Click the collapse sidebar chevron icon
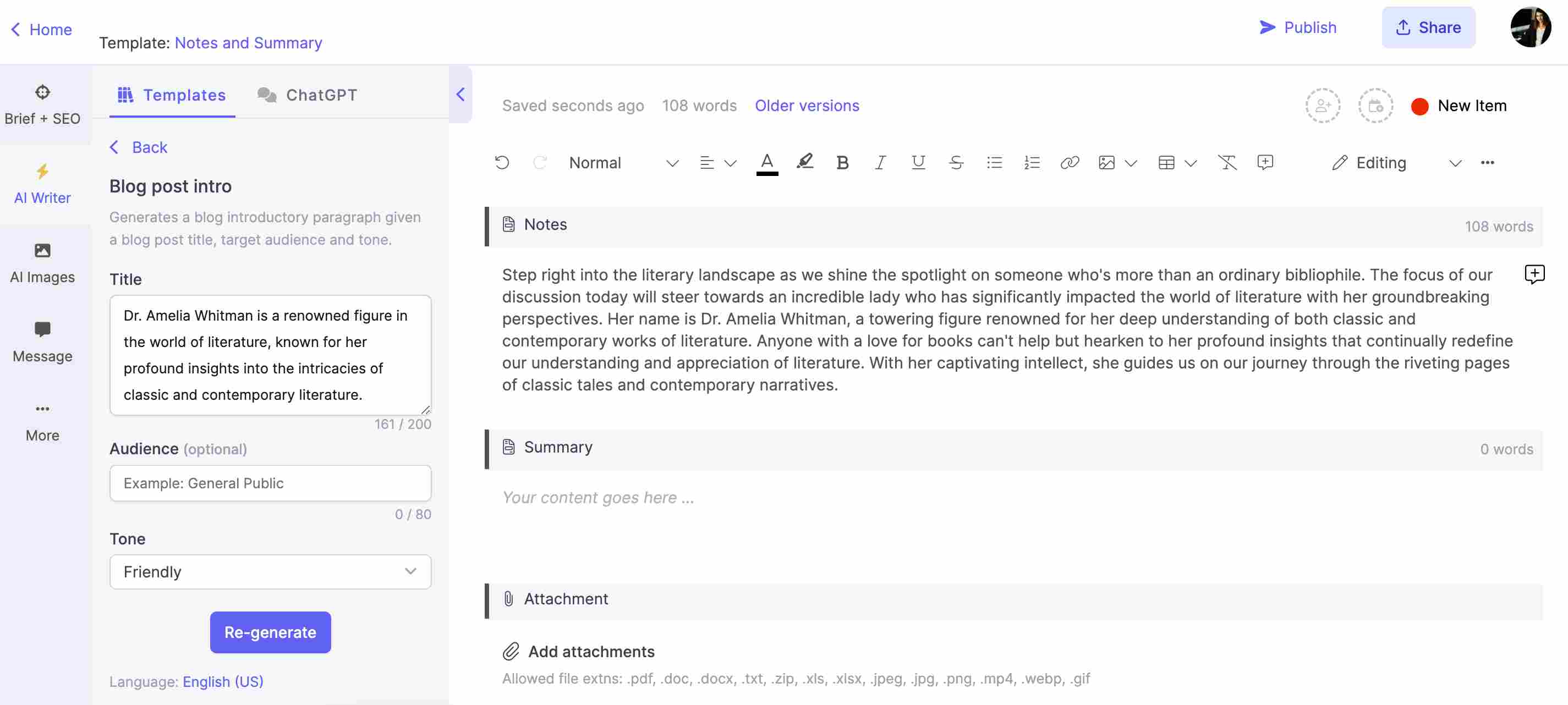 459,93
